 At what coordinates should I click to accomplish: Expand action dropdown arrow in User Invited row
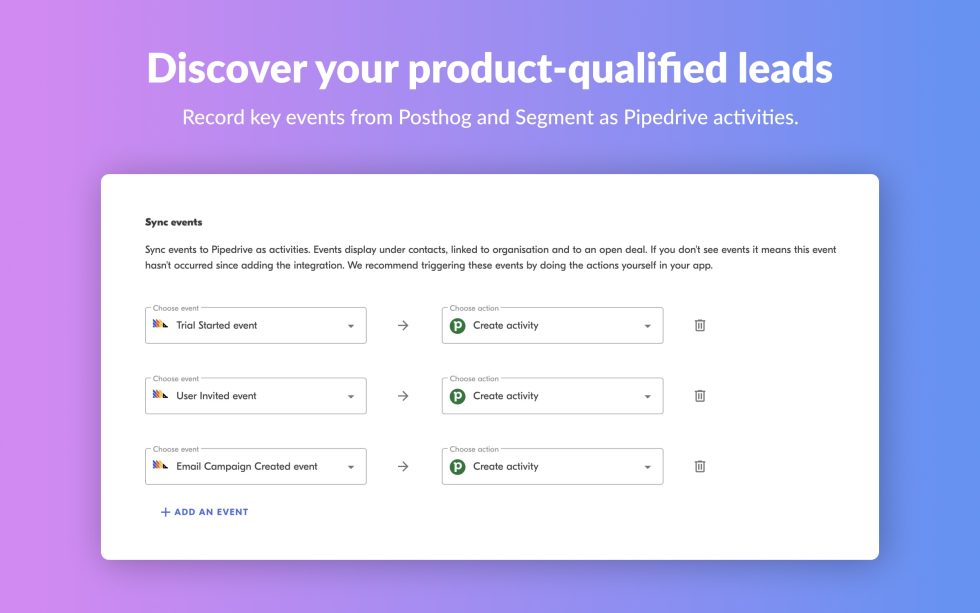click(x=648, y=397)
